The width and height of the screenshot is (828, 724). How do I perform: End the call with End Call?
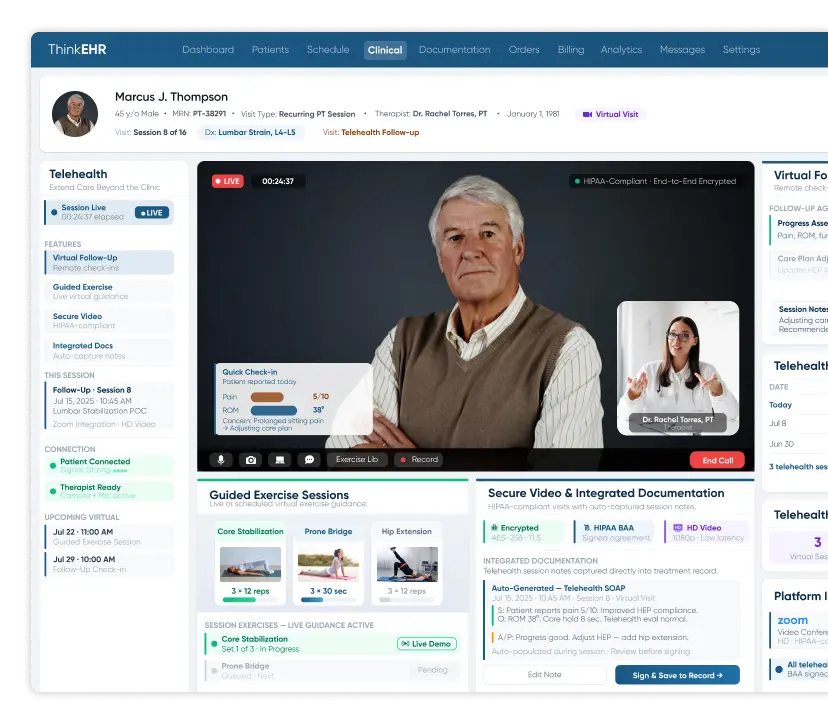pyautogui.click(x=717, y=460)
